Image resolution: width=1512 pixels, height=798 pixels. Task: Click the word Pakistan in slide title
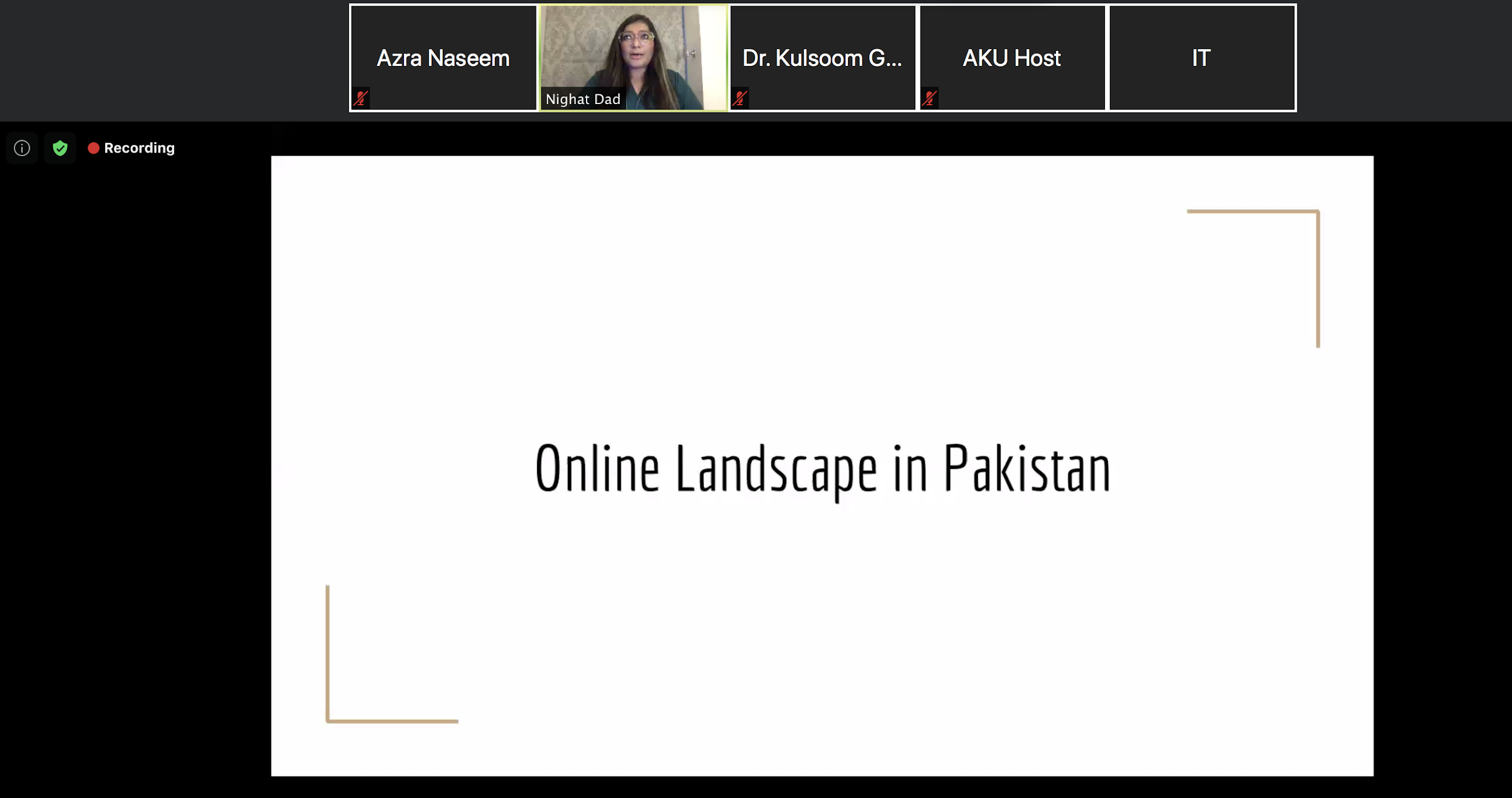tap(1026, 469)
